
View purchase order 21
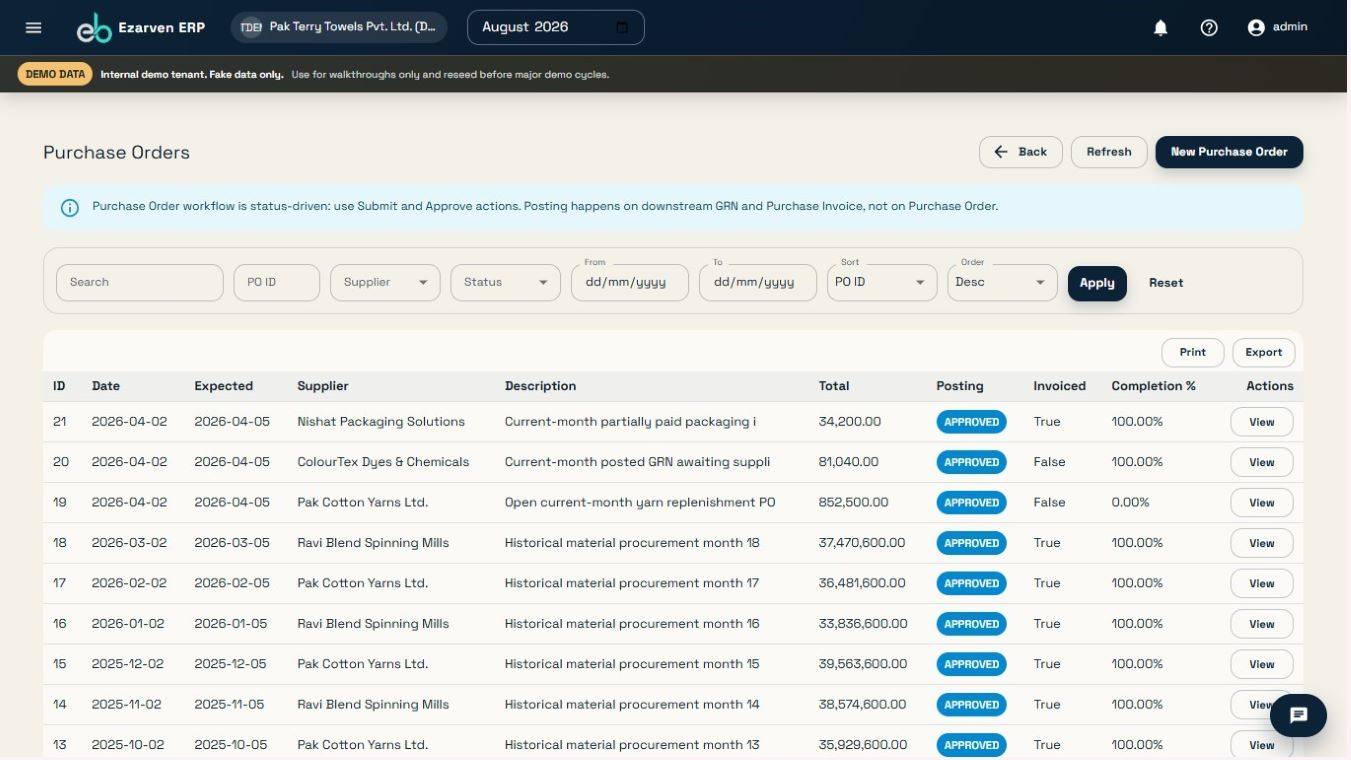point(1261,422)
